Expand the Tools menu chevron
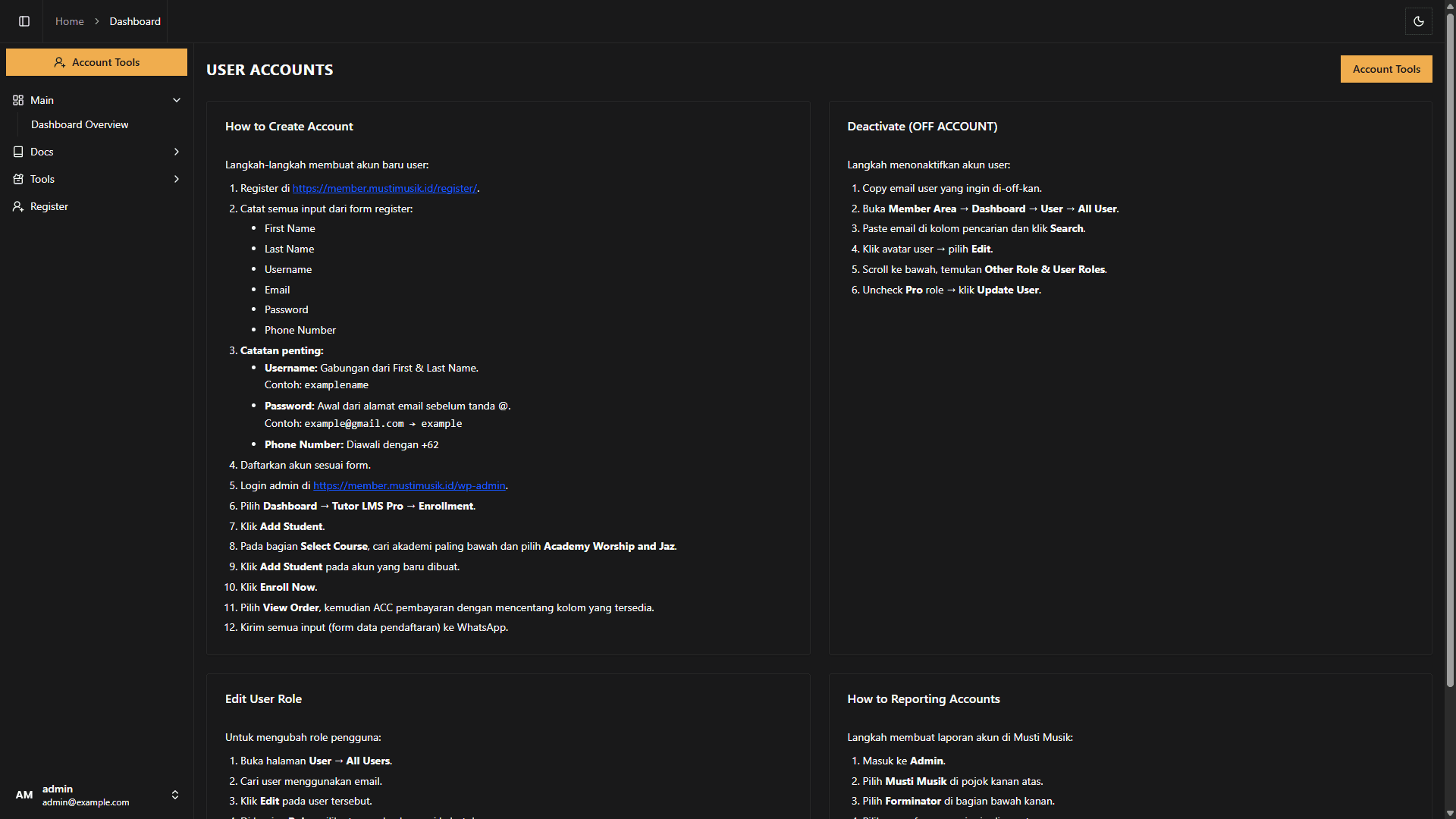The height and width of the screenshot is (819, 1456). click(177, 179)
